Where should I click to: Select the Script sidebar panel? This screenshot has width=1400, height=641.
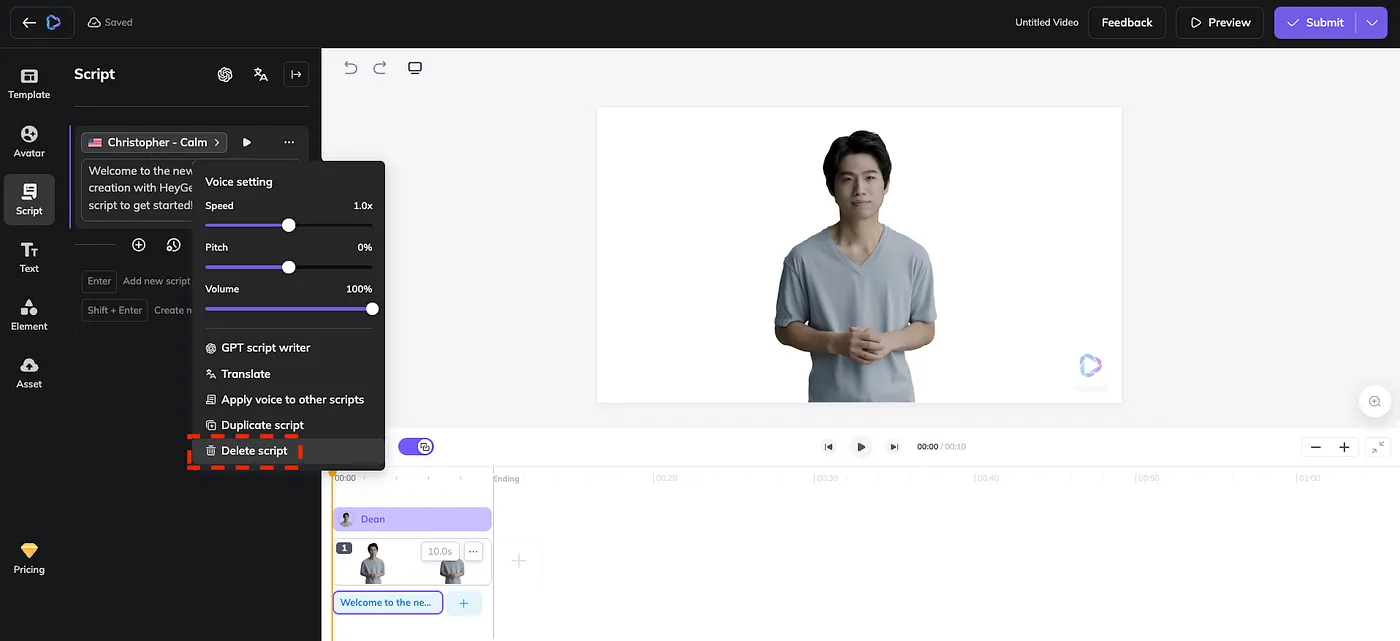click(29, 199)
